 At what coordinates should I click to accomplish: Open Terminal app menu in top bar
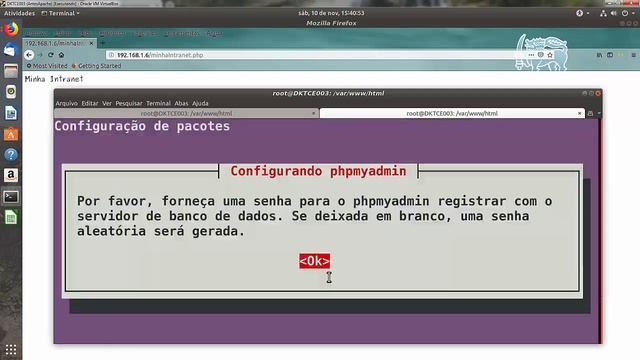click(60, 13)
